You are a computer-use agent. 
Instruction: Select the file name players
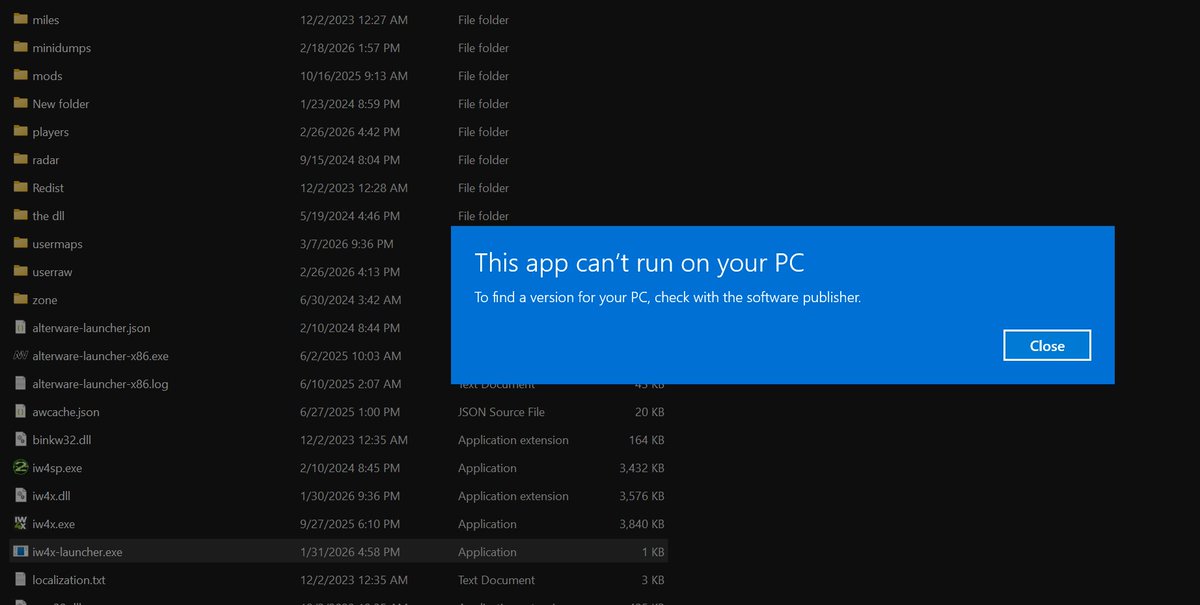pyautogui.click(x=50, y=132)
